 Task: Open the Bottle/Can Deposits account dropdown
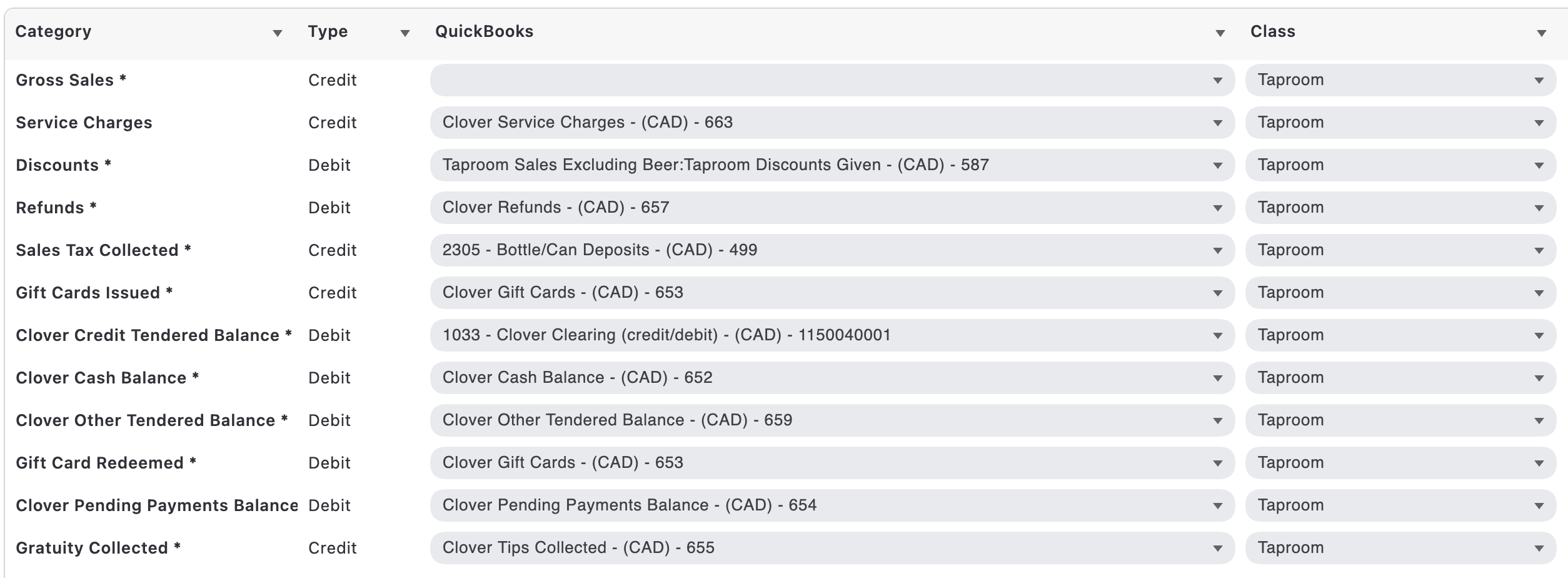pos(832,250)
